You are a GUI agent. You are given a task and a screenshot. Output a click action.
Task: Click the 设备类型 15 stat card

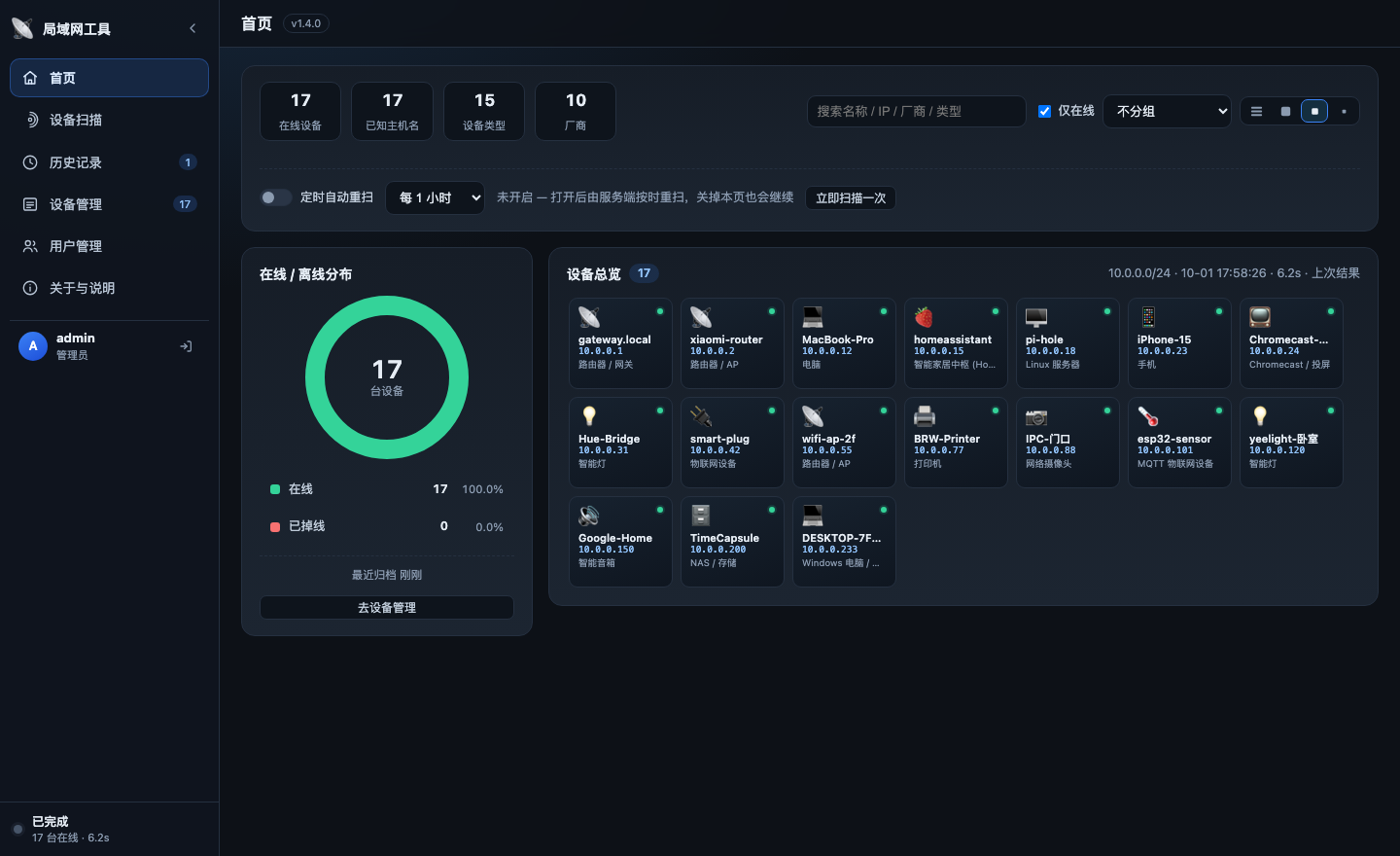tap(484, 111)
